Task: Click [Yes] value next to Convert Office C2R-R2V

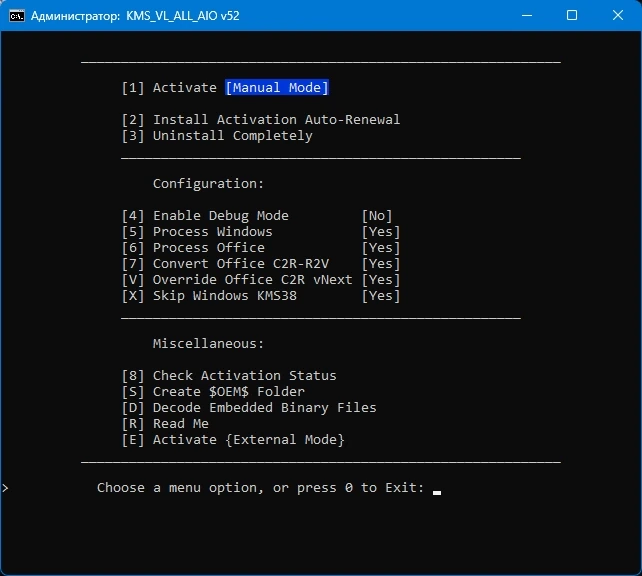Action: pyautogui.click(x=381, y=264)
